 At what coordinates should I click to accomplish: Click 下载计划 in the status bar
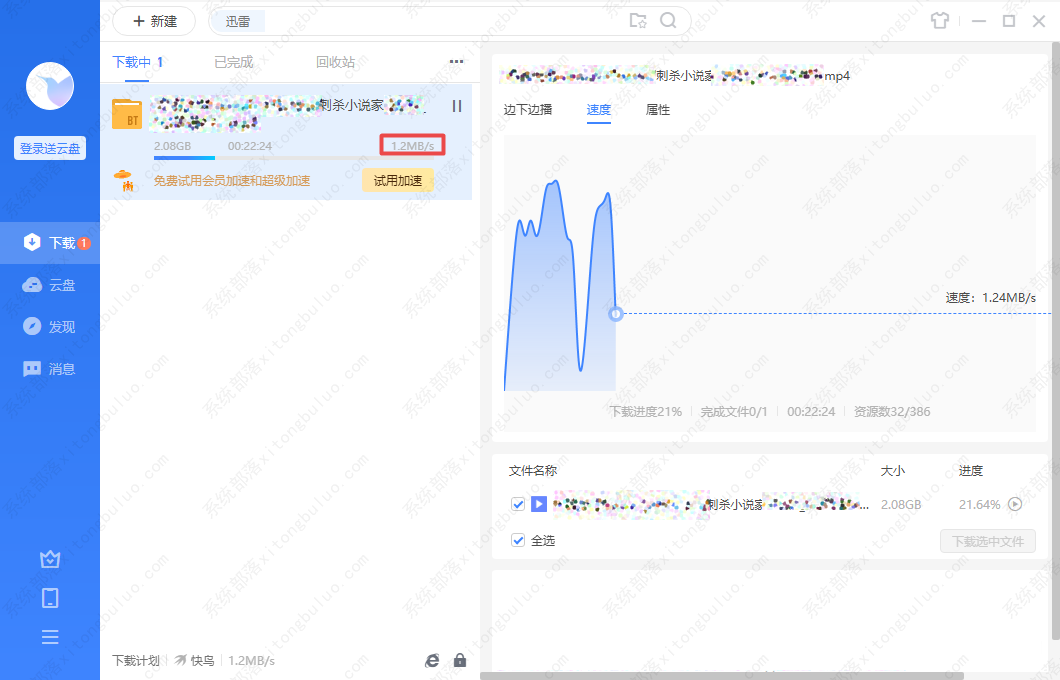click(x=136, y=660)
